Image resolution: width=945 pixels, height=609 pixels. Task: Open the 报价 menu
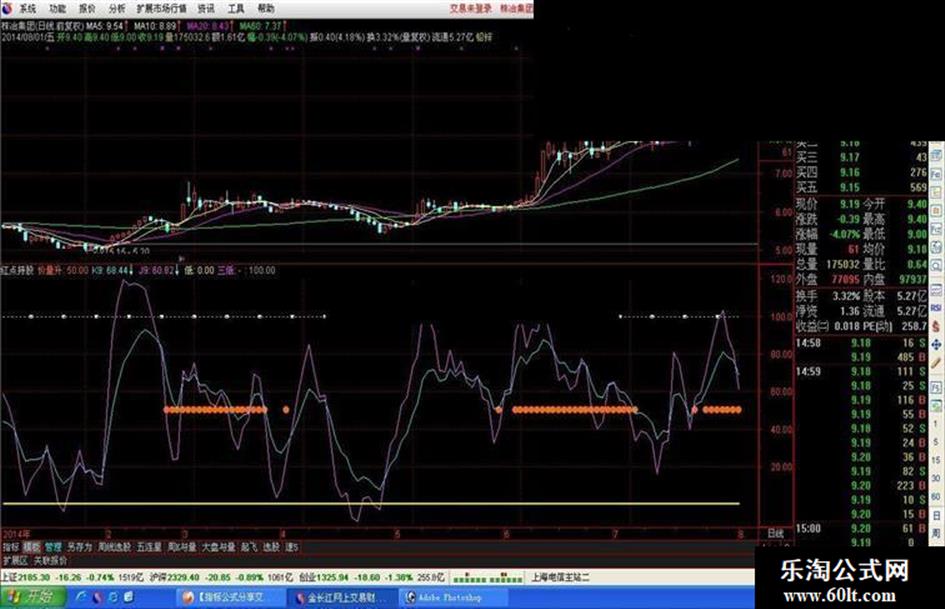[87, 8]
